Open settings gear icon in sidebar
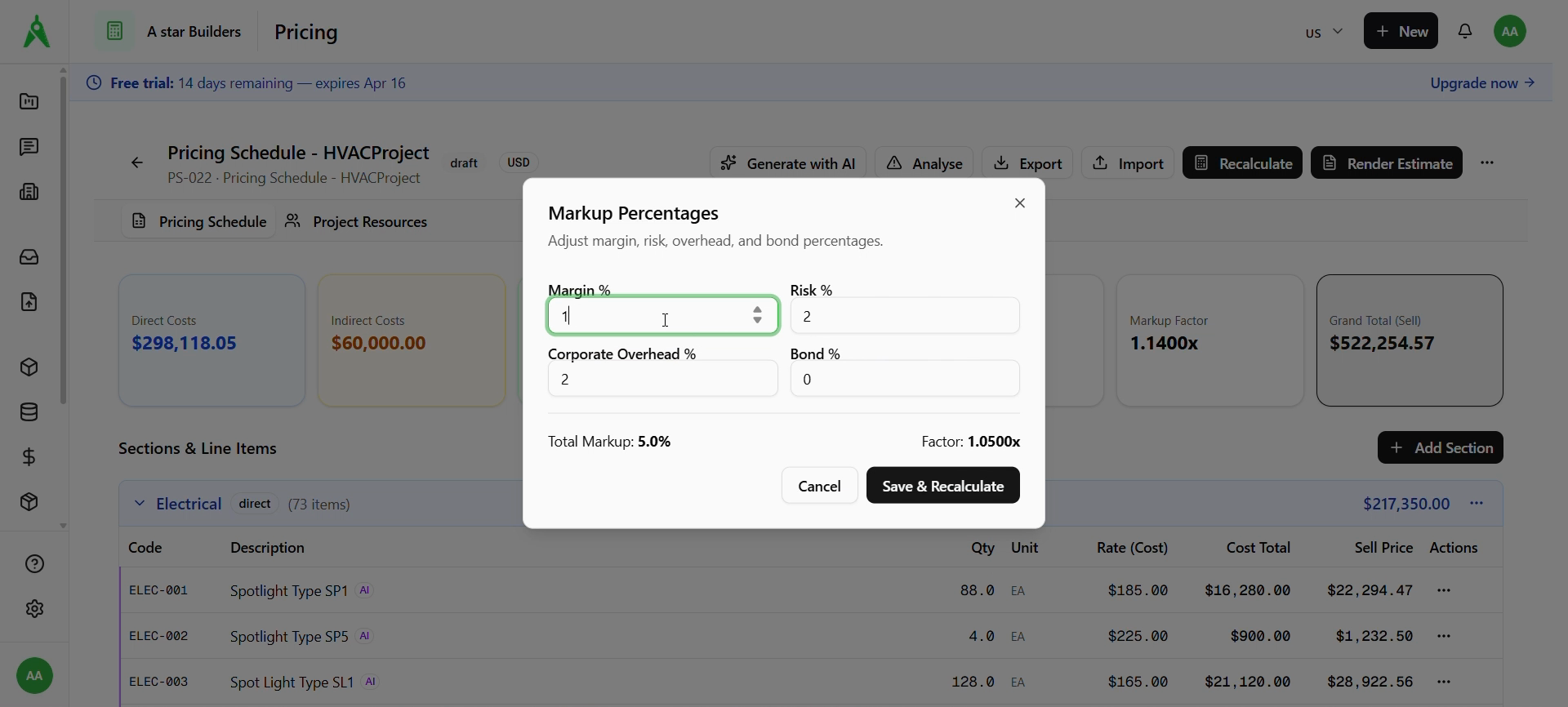This screenshot has height=707, width=1568. (x=34, y=609)
